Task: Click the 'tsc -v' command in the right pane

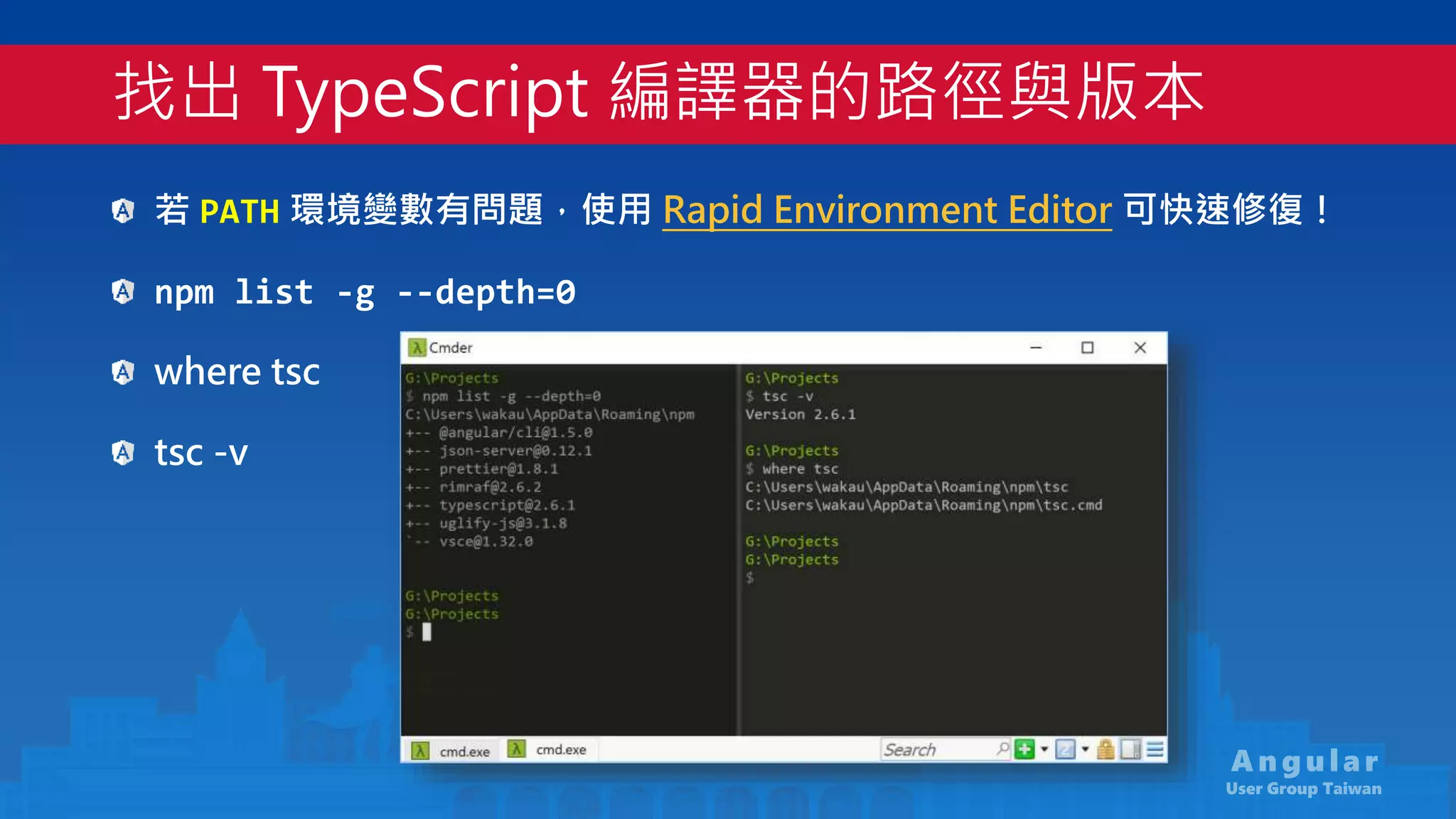Action: (788, 396)
